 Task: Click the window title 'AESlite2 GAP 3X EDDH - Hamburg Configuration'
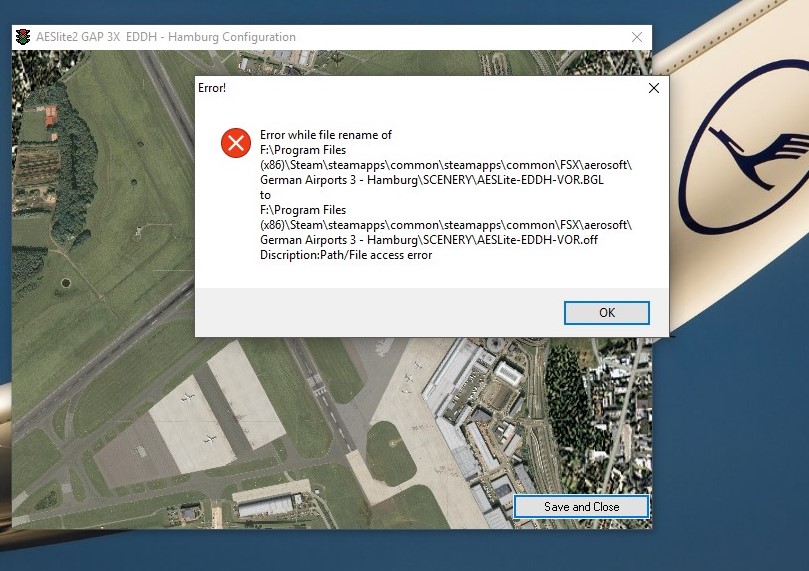pos(166,37)
